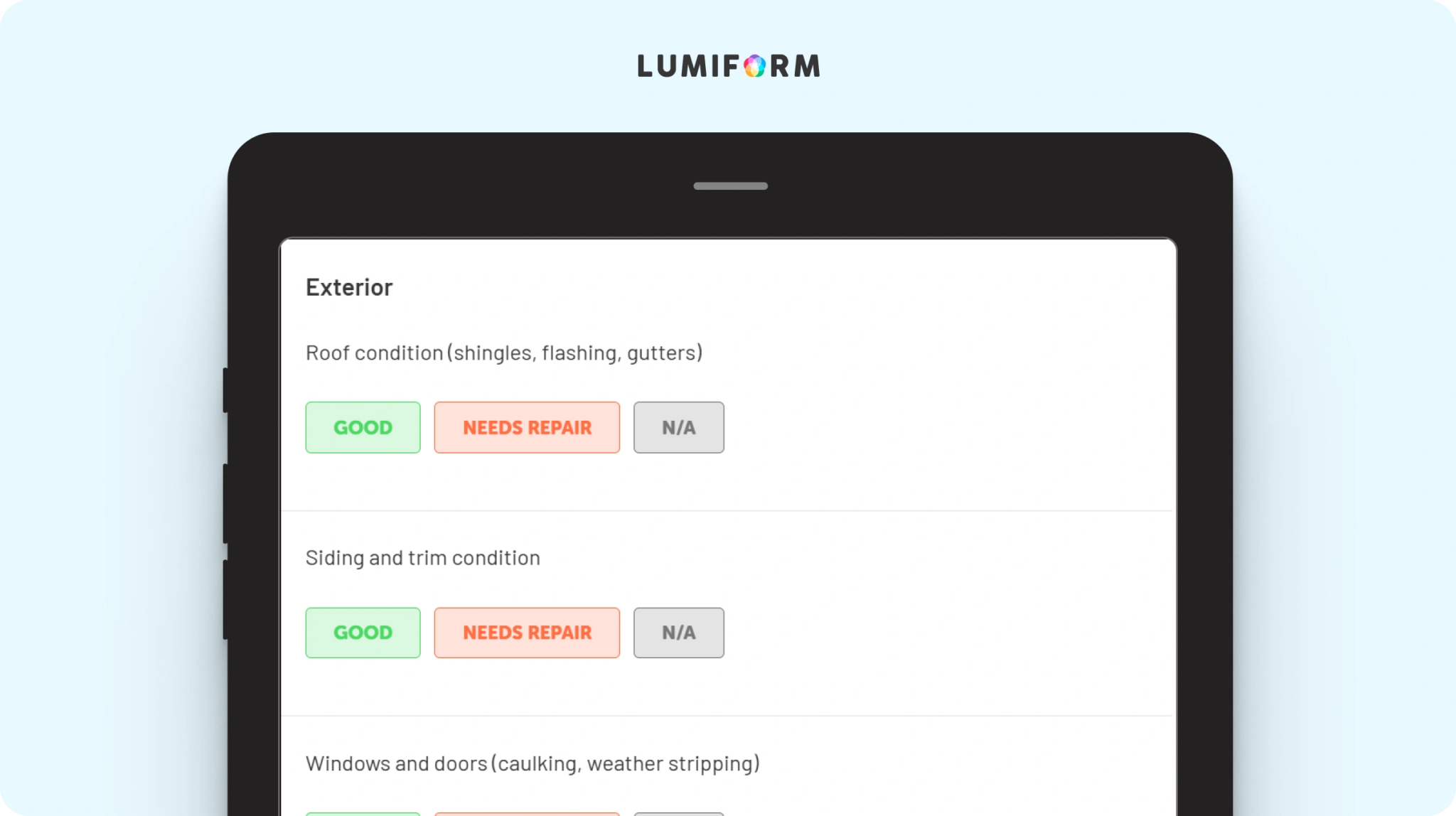Viewport: 1456px width, 816px height.
Task: Mark roof condition as GOOD
Action: 363,427
